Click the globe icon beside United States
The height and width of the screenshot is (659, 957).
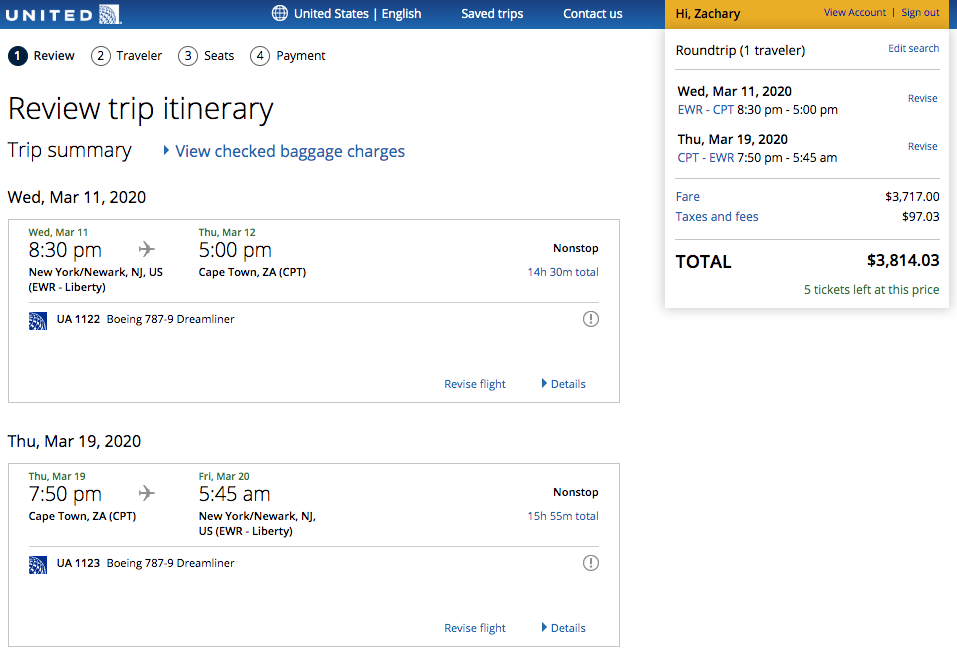279,14
